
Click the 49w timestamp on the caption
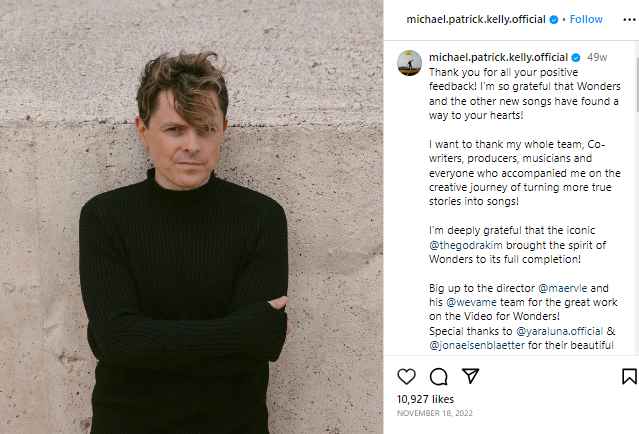[x=596, y=58]
